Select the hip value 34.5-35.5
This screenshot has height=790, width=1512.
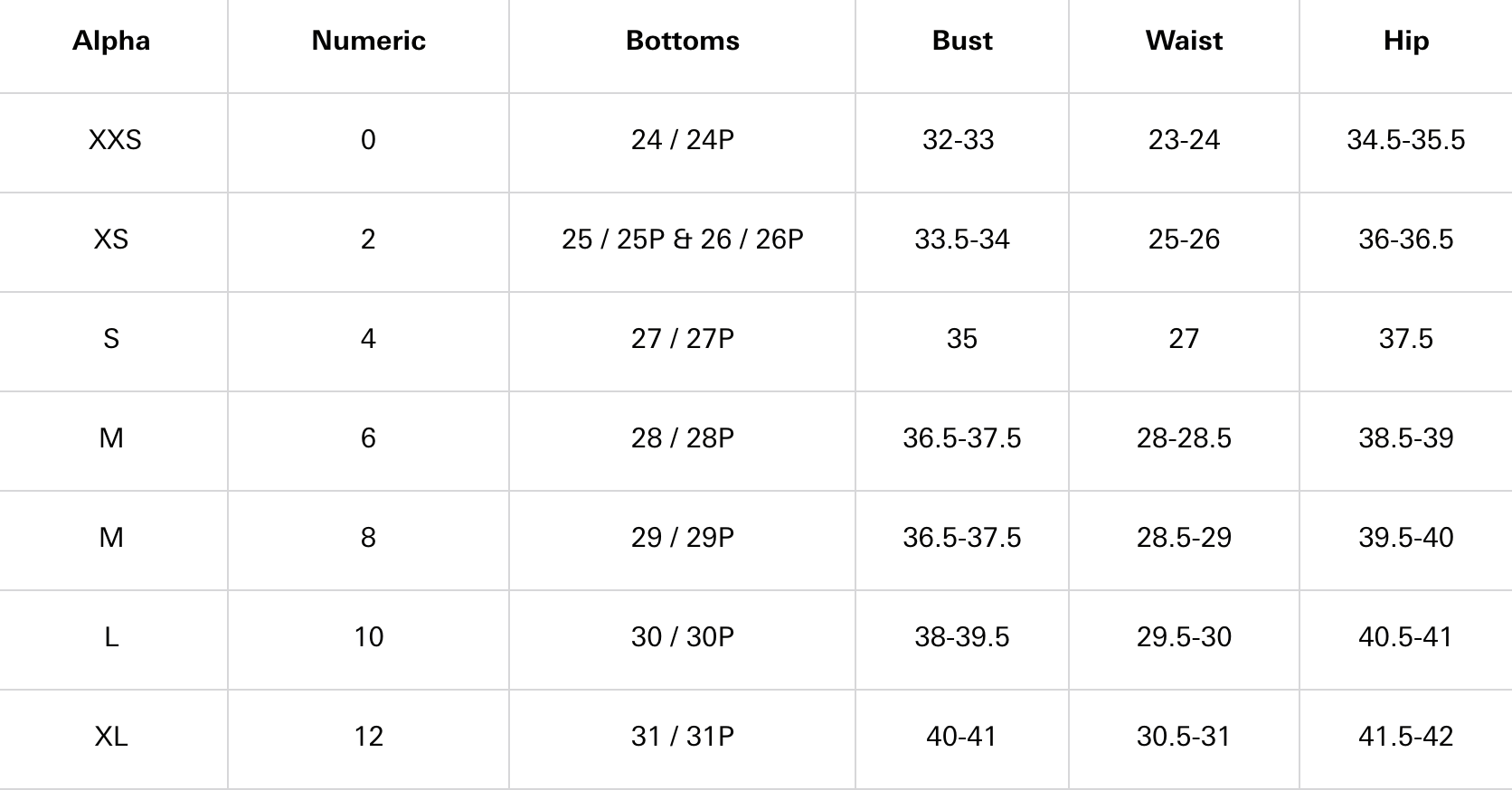point(1405,140)
